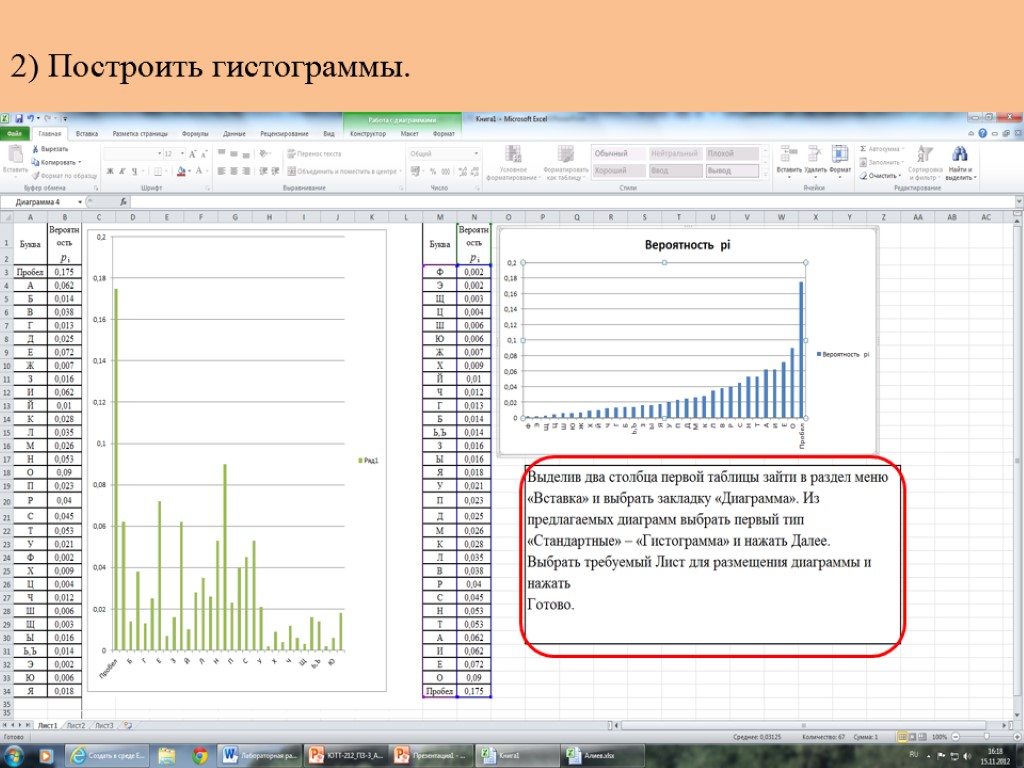Click the Orientation text rotation icon
The image size is (1024, 768).
tap(264, 154)
